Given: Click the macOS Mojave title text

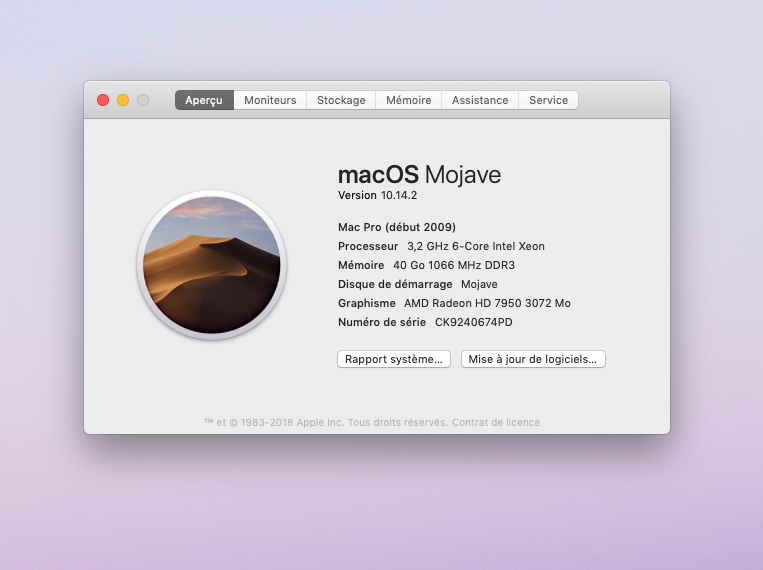Looking at the screenshot, I should pos(419,174).
